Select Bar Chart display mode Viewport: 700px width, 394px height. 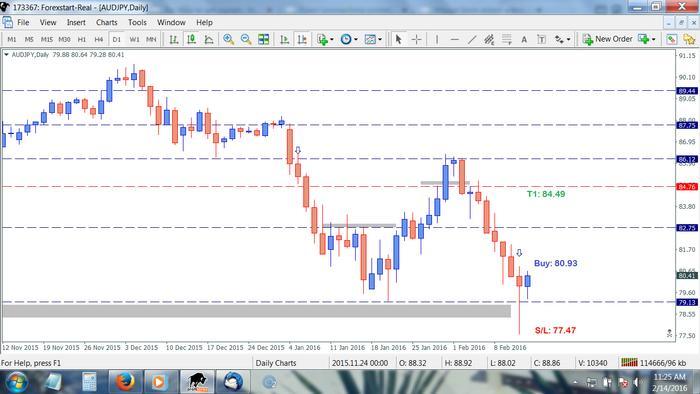[x=174, y=39]
